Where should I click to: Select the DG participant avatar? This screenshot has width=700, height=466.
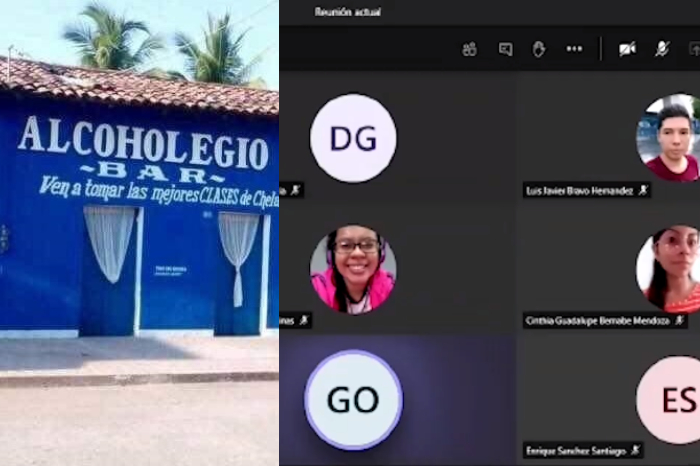[x=352, y=138]
